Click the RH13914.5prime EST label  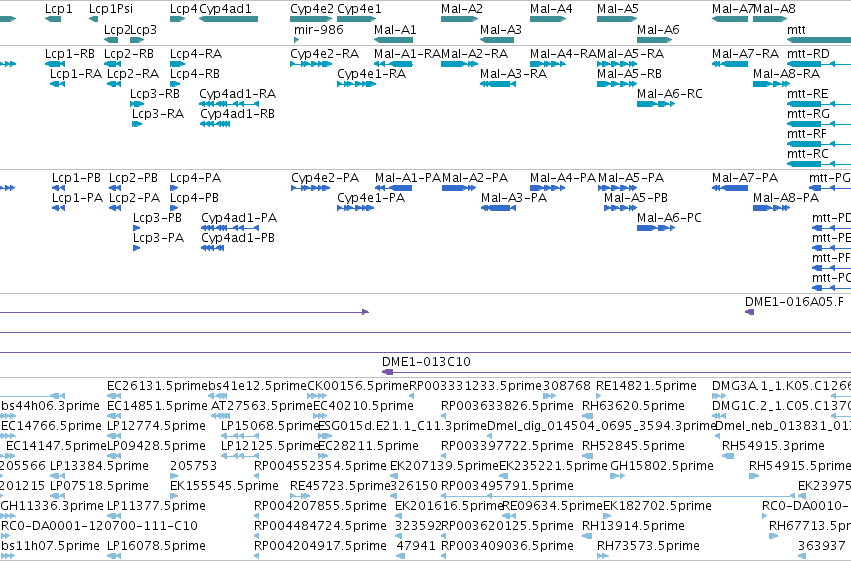(633, 526)
